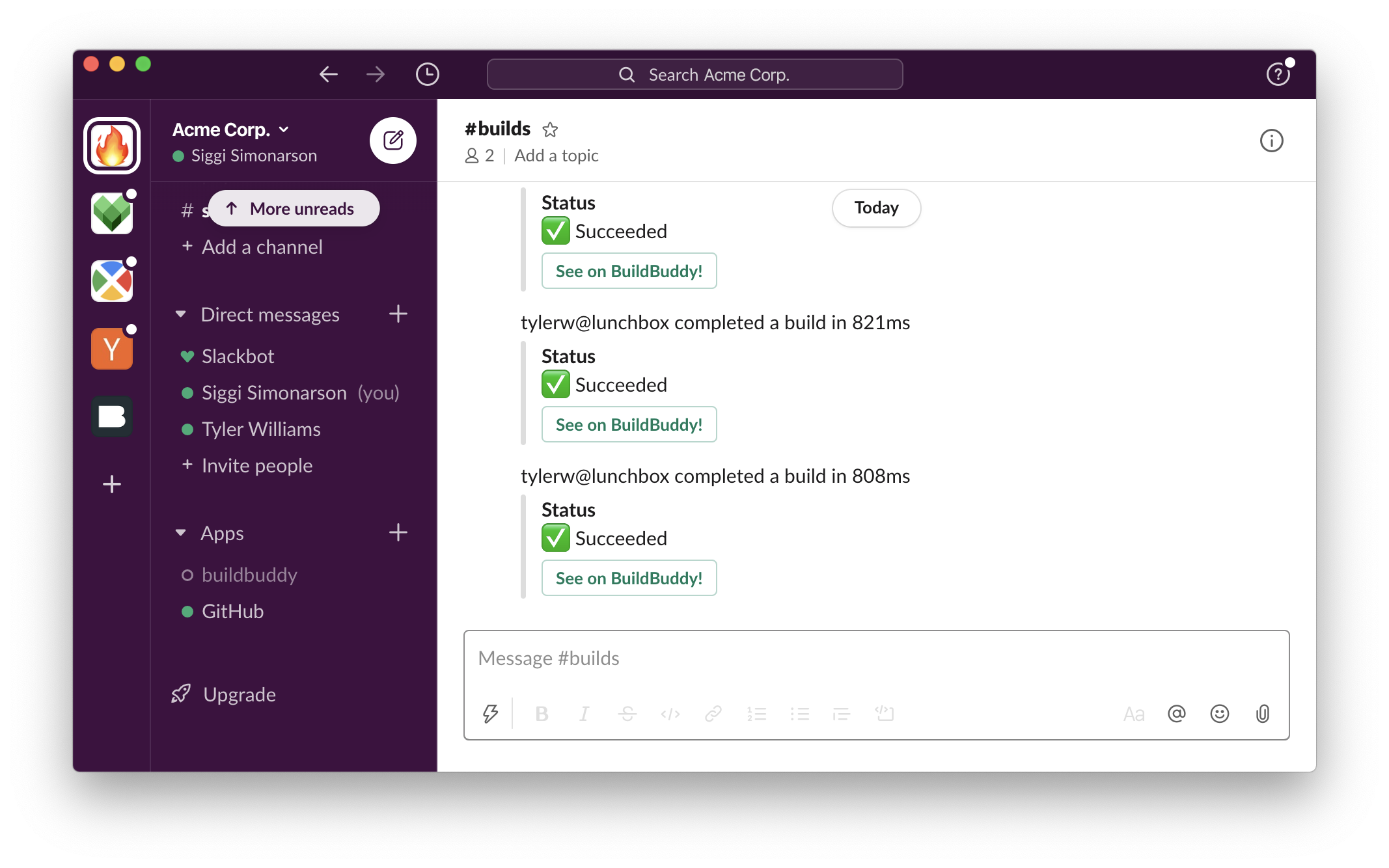The width and height of the screenshot is (1389, 868).
Task: Open the shortcuts lightning bolt menu
Action: (x=491, y=714)
